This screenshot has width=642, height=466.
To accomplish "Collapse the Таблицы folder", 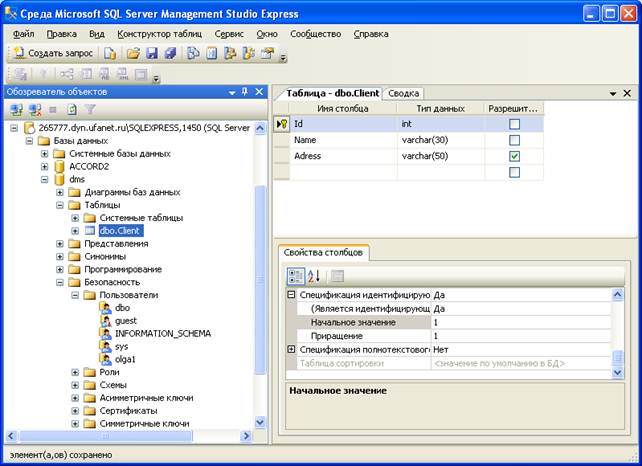I will [60, 205].
